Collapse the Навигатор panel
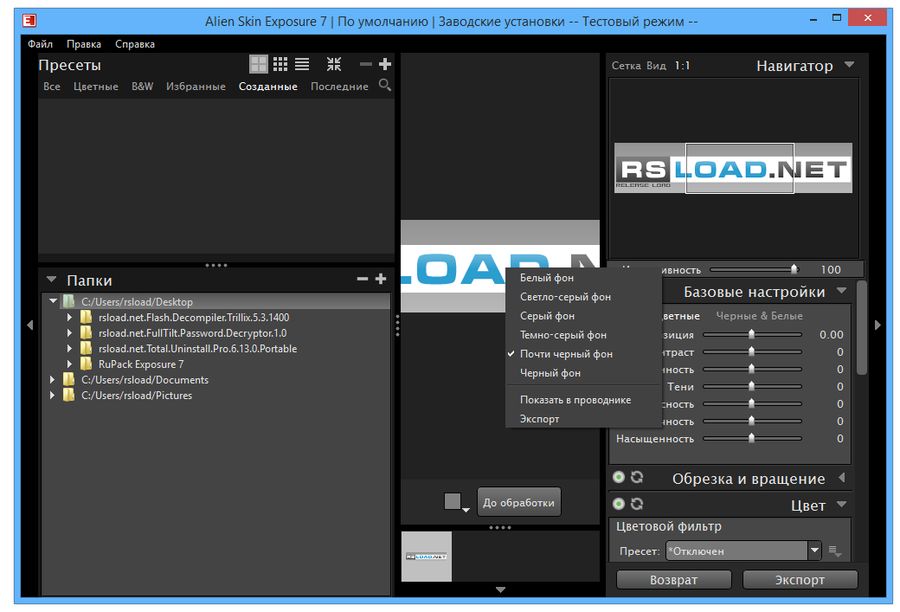Image resolution: width=900 pixels, height=612 pixels. click(849, 65)
